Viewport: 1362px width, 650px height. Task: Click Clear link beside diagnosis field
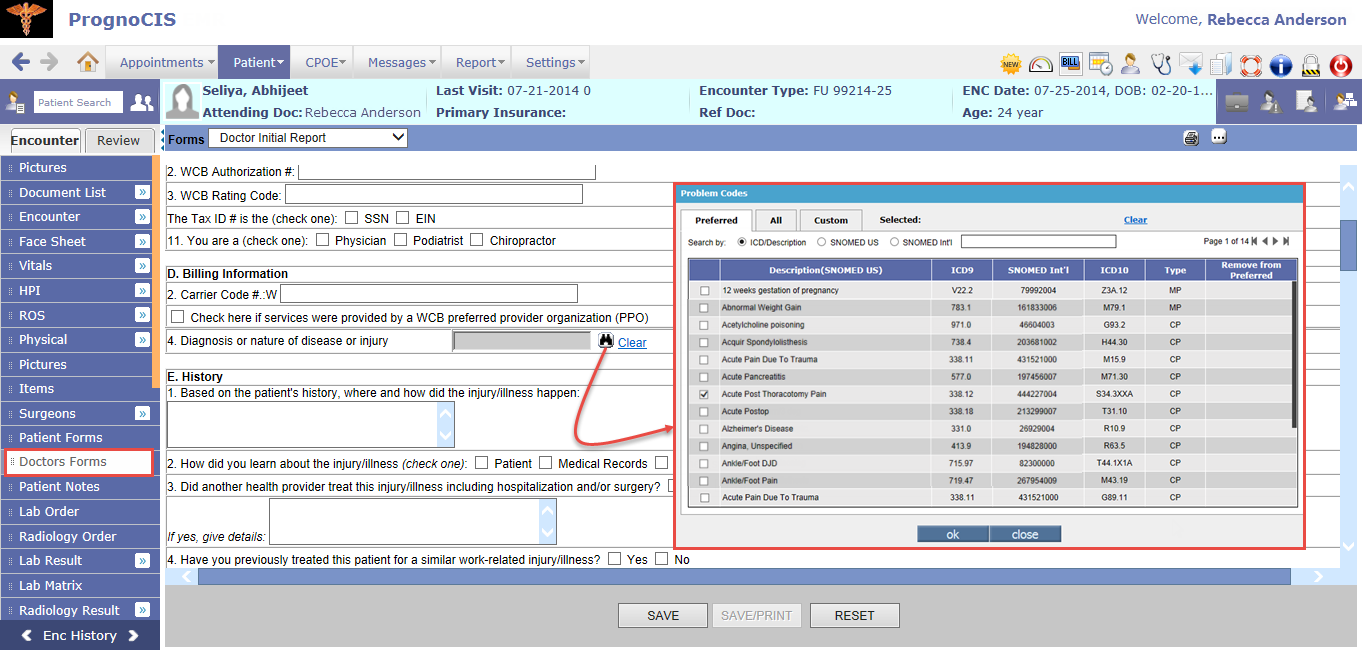click(x=632, y=343)
